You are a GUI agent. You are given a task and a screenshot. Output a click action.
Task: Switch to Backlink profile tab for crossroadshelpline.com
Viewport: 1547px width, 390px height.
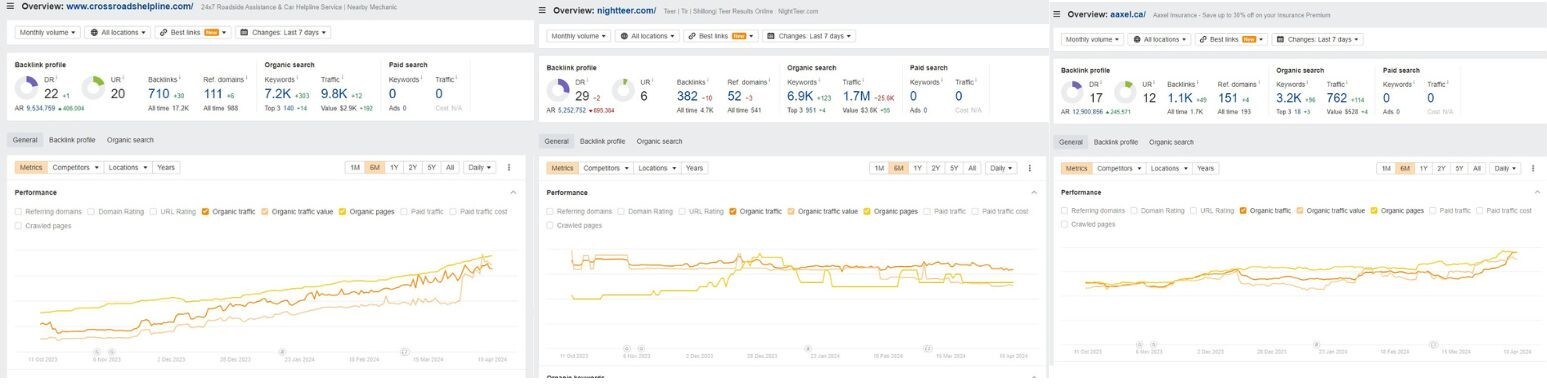point(72,140)
